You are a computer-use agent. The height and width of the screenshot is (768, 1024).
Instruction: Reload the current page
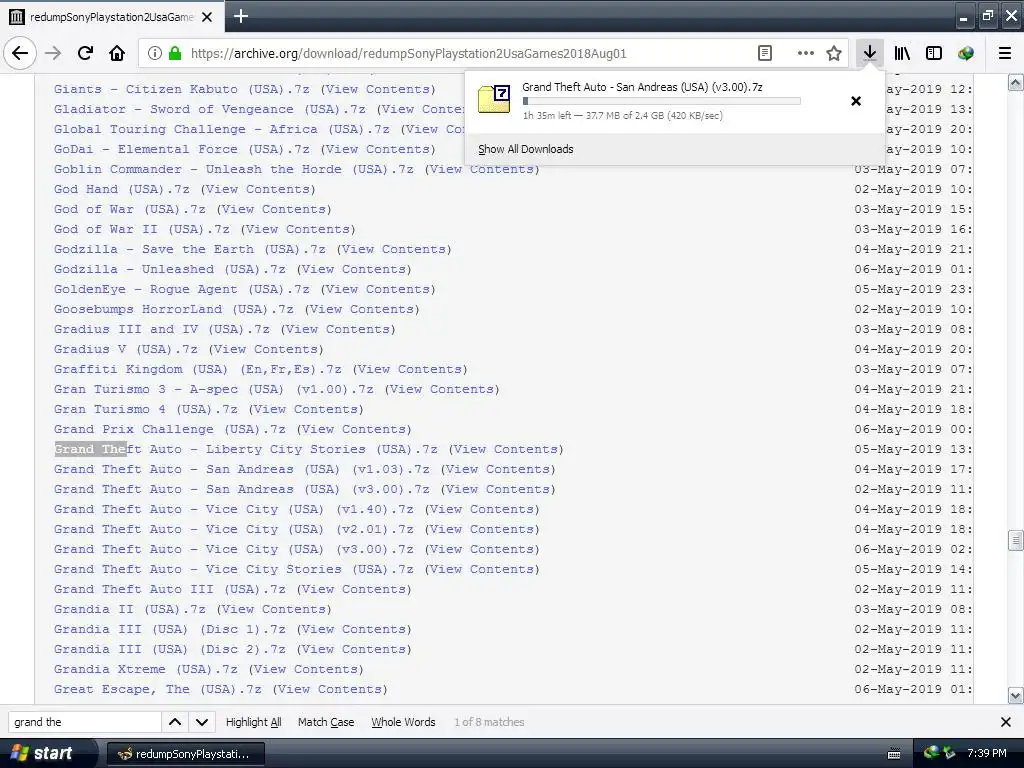click(85, 53)
